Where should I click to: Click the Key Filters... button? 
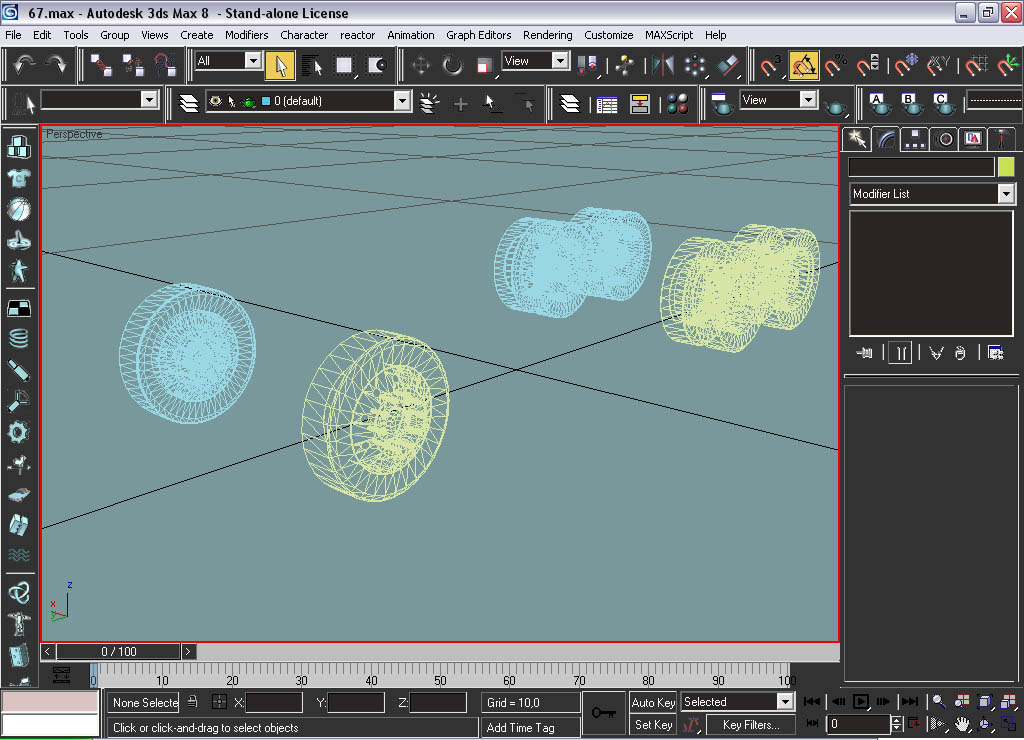(750, 725)
